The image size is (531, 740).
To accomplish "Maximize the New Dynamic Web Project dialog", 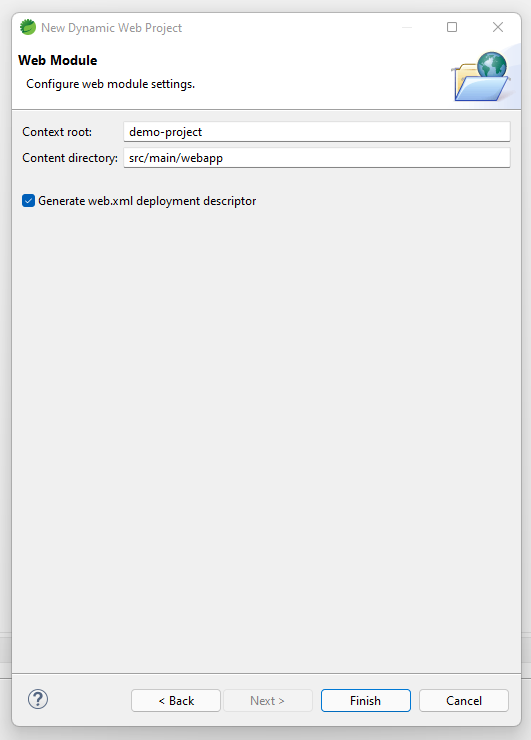I will click(x=452, y=27).
